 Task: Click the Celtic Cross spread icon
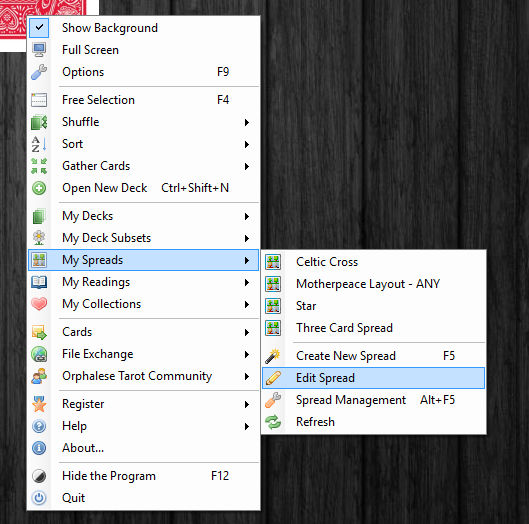[x=273, y=262]
